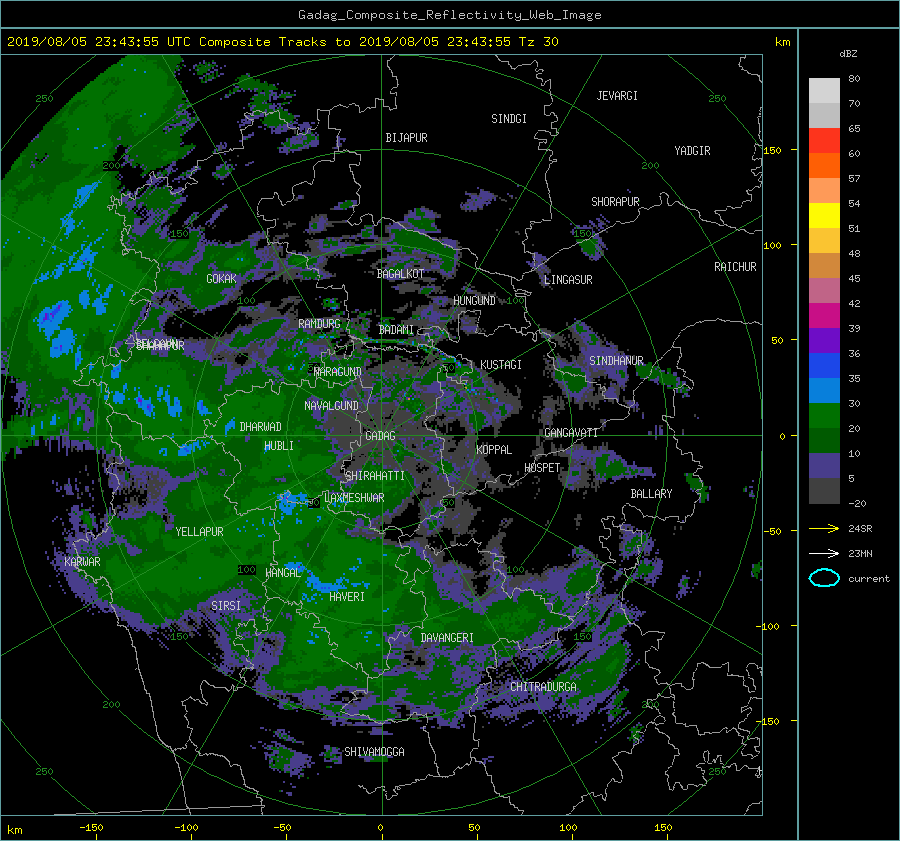The image size is (900, 841).
Task: Select the red 60–65 dBZ color swatch
Action: pos(824,141)
